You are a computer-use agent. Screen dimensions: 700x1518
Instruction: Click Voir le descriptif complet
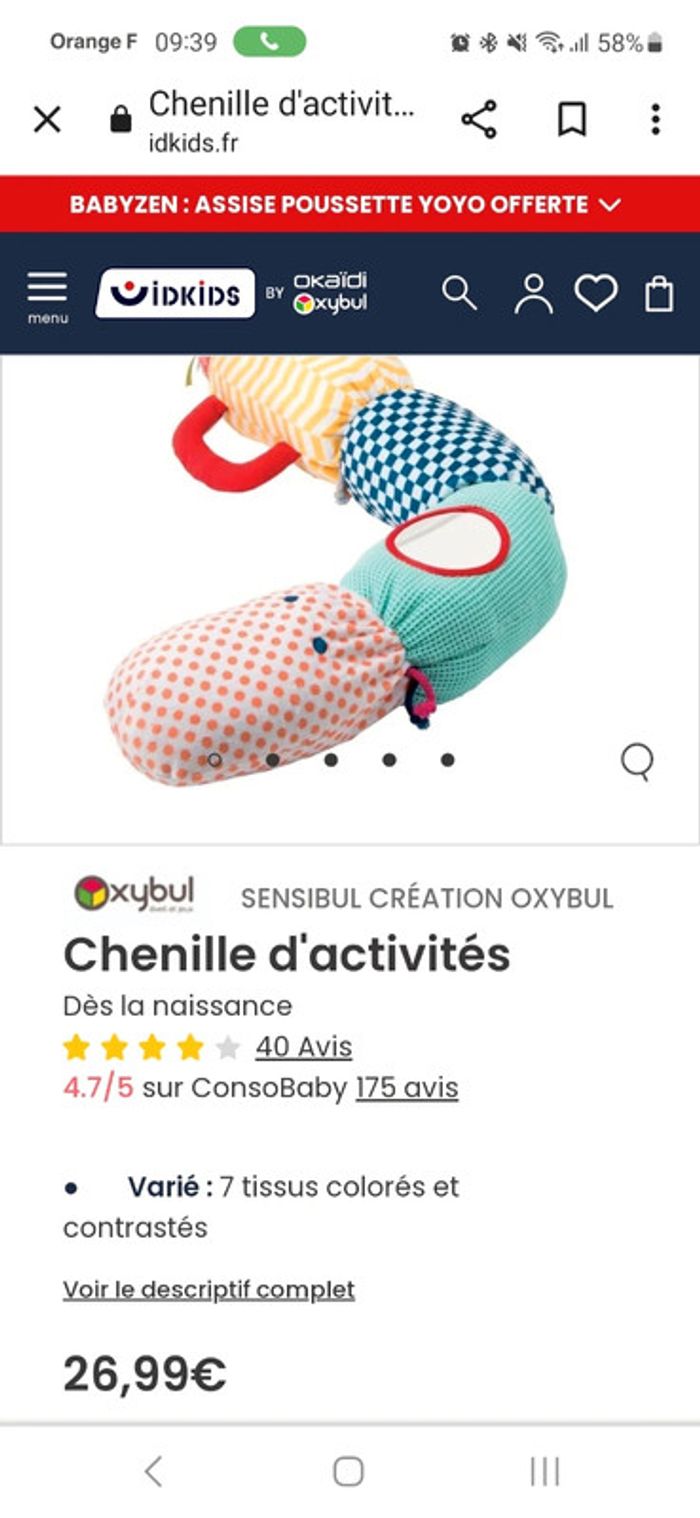[x=209, y=1290]
